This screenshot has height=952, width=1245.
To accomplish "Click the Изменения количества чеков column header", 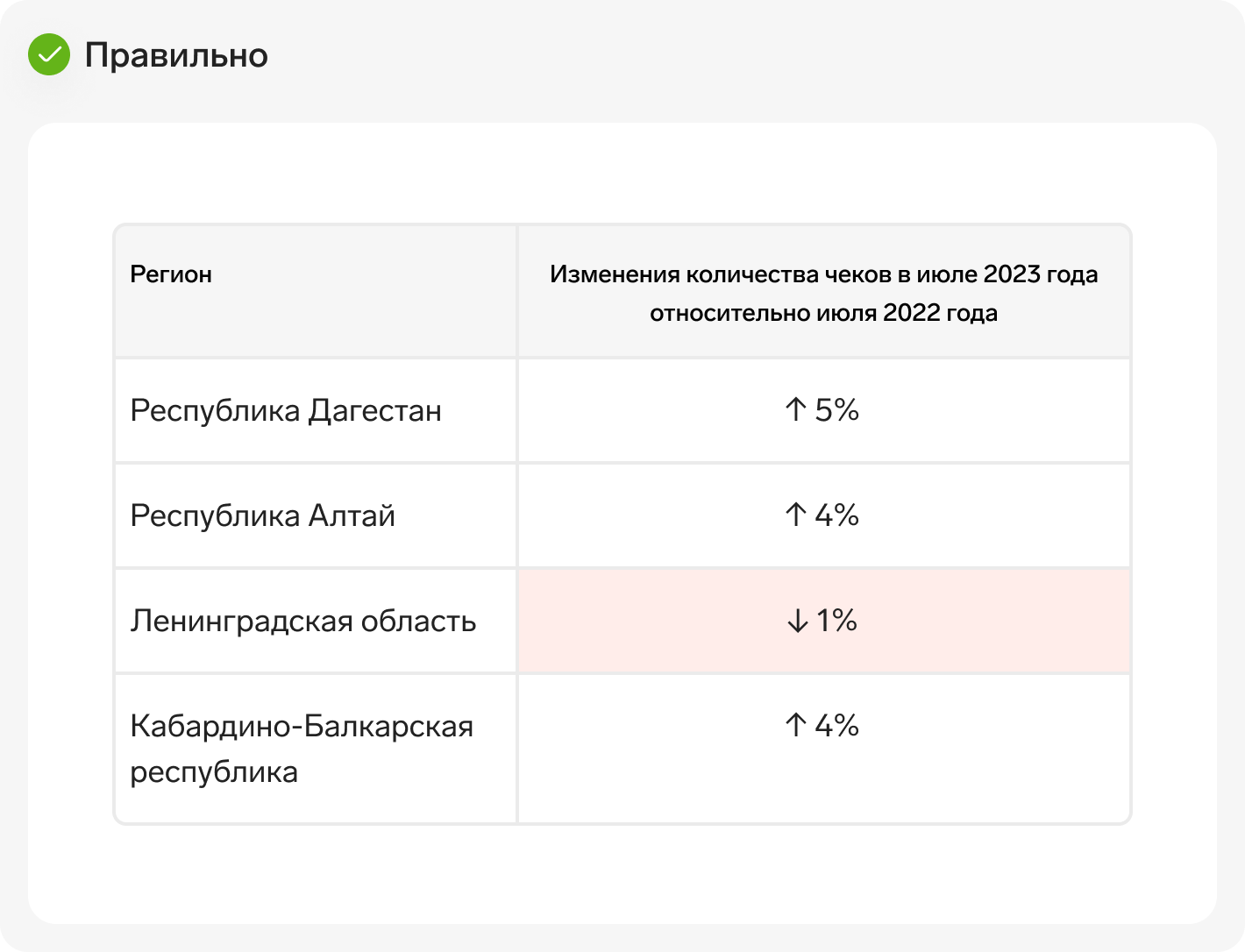I will tap(824, 291).
